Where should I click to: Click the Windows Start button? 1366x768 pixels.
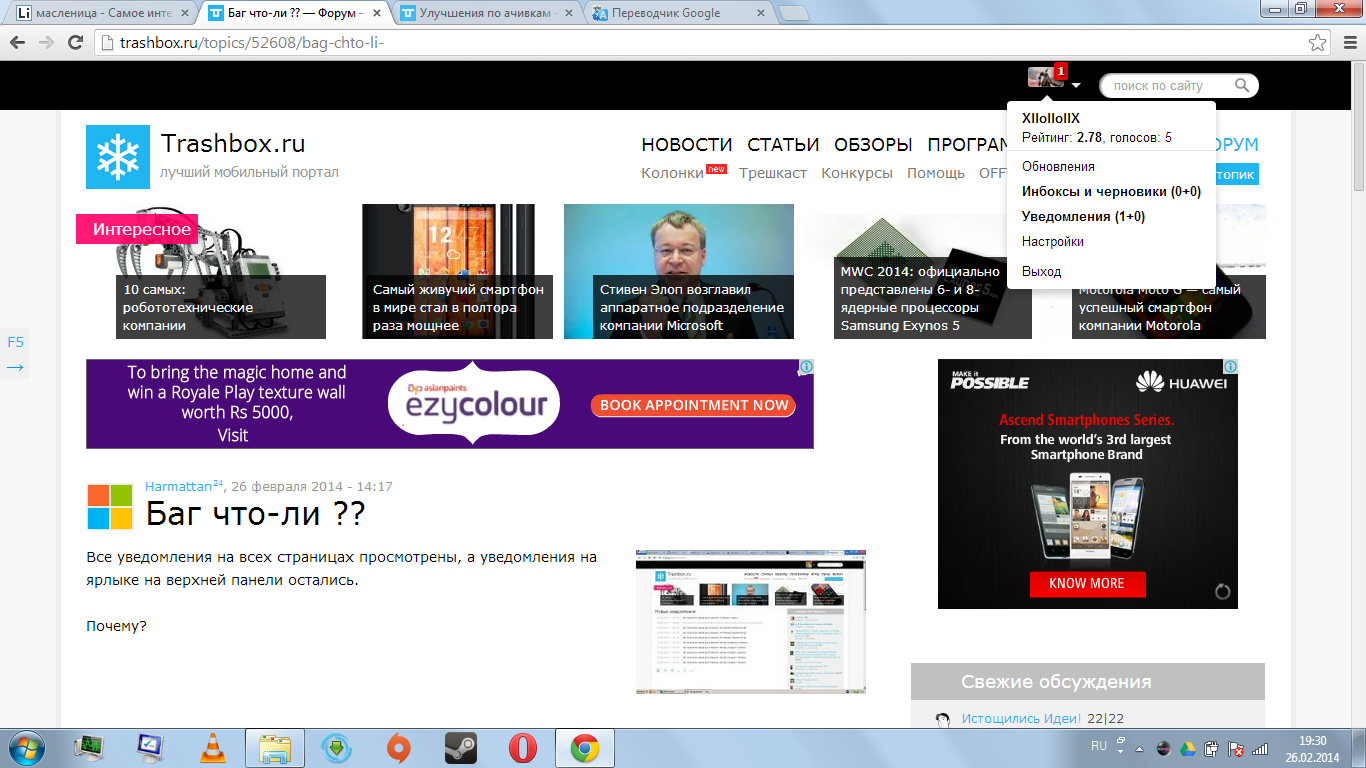point(27,747)
